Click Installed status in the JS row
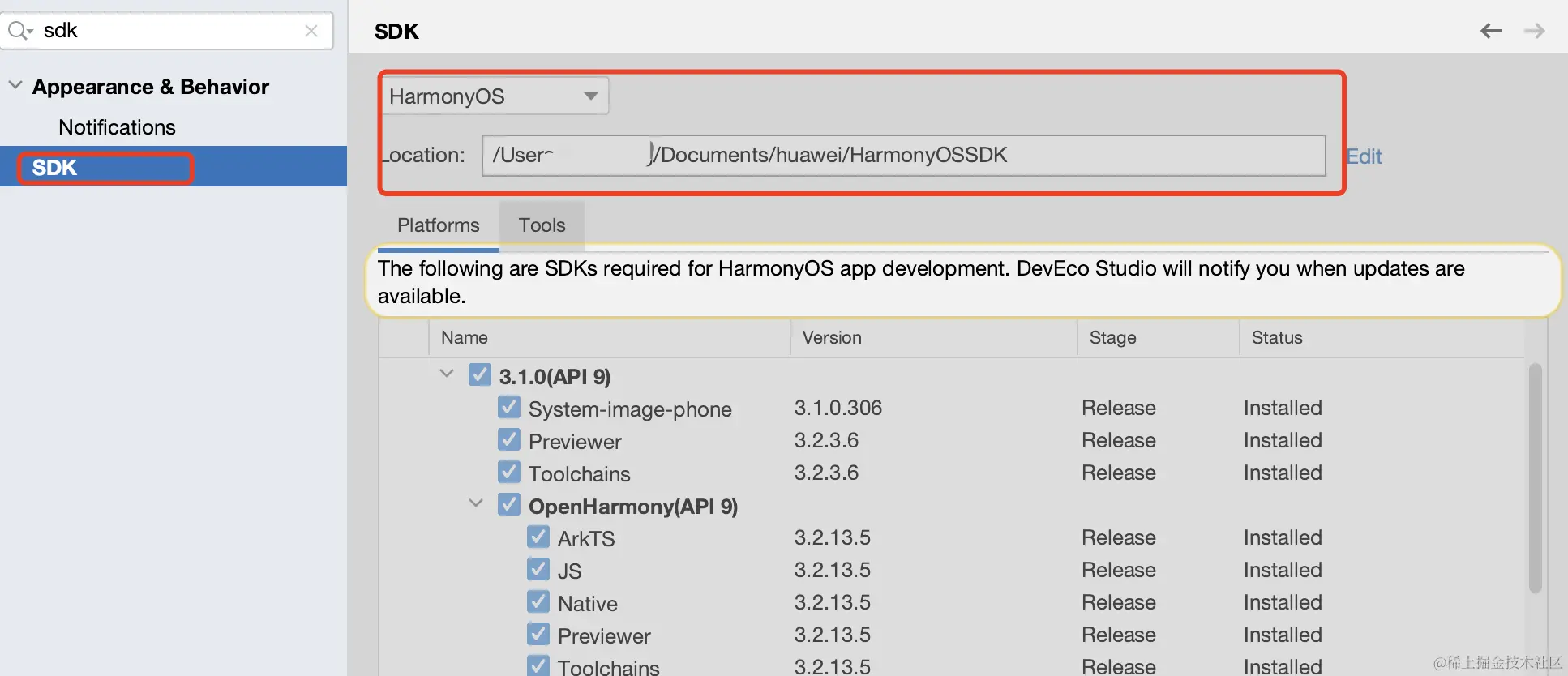Viewport: 1568px width, 676px height. [1283, 570]
